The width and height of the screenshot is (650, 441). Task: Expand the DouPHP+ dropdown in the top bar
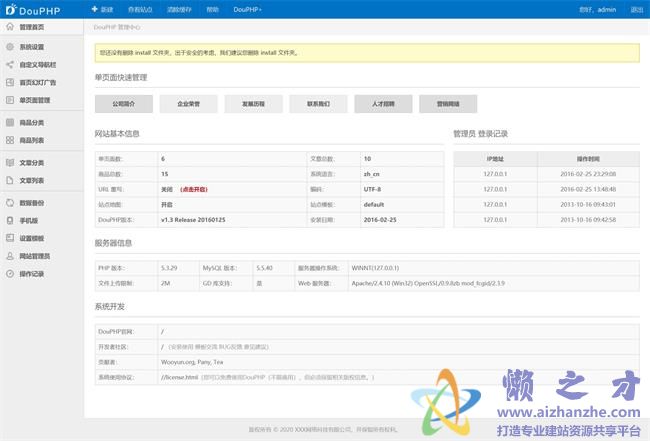tap(248, 9)
